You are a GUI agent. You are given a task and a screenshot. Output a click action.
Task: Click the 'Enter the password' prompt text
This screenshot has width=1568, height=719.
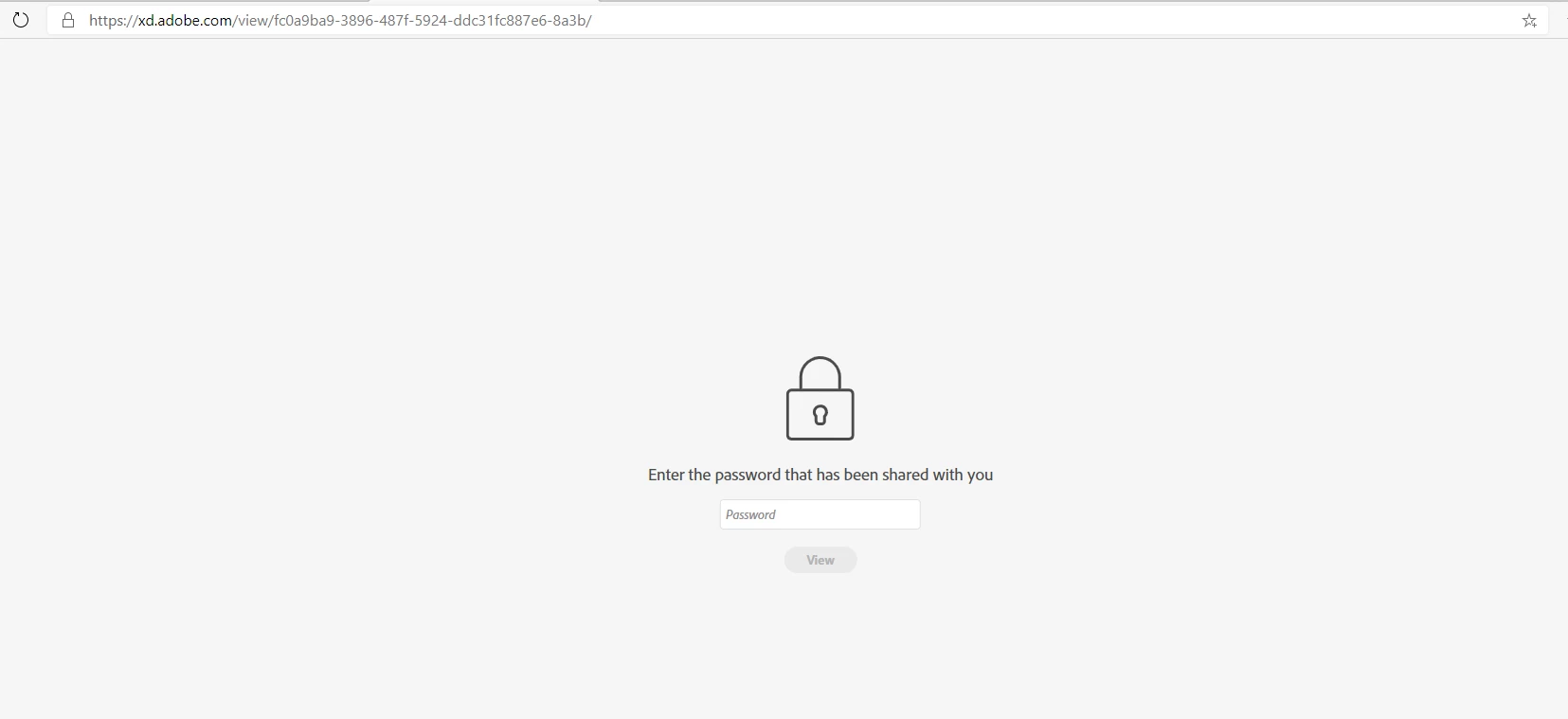pyautogui.click(x=820, y=475)
